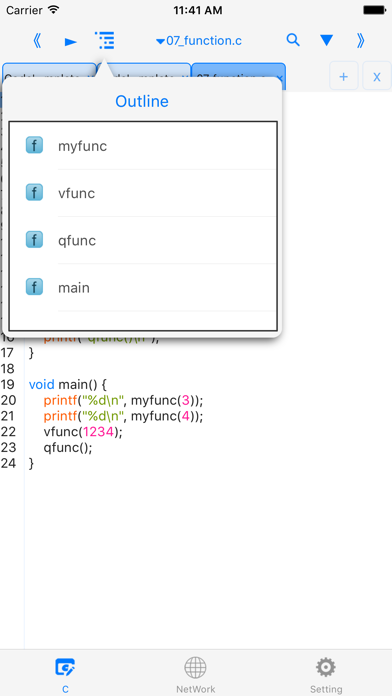This screenshot has width=392, height=696.
Task: Tap the double right chevron icon
Action: (x=360, y=41)
